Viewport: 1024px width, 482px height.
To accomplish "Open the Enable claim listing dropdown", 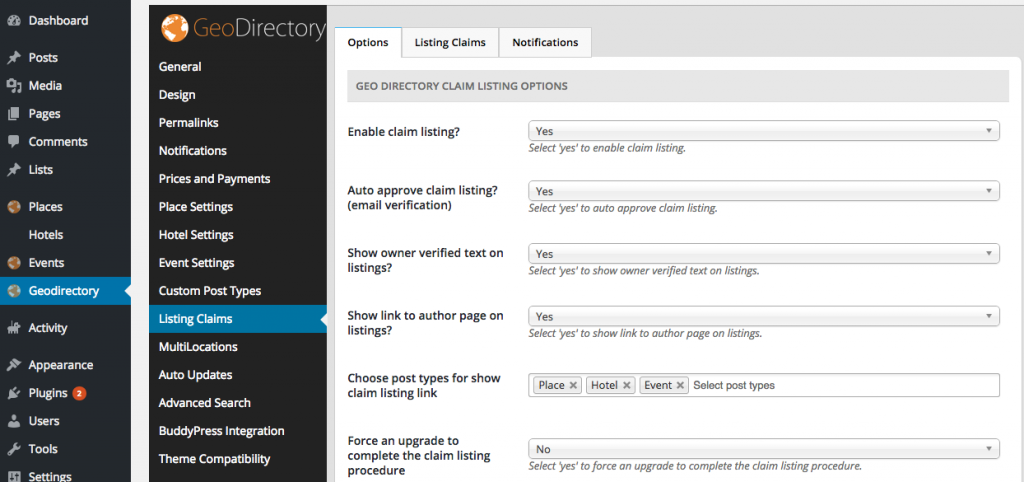I will (763, 131).
